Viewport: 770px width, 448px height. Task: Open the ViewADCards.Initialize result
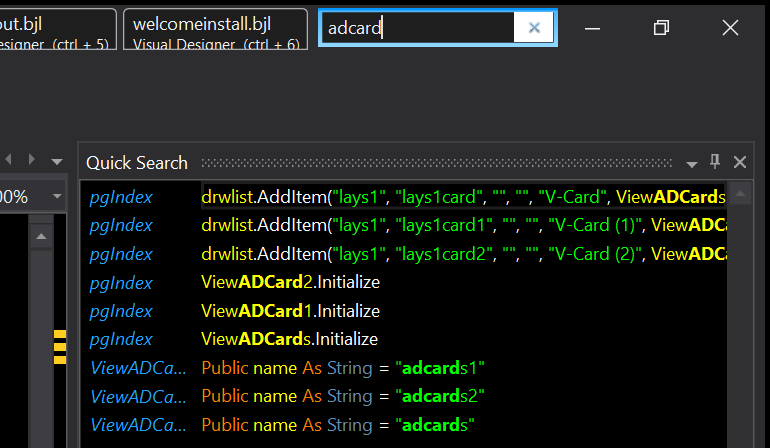point(290,339)
